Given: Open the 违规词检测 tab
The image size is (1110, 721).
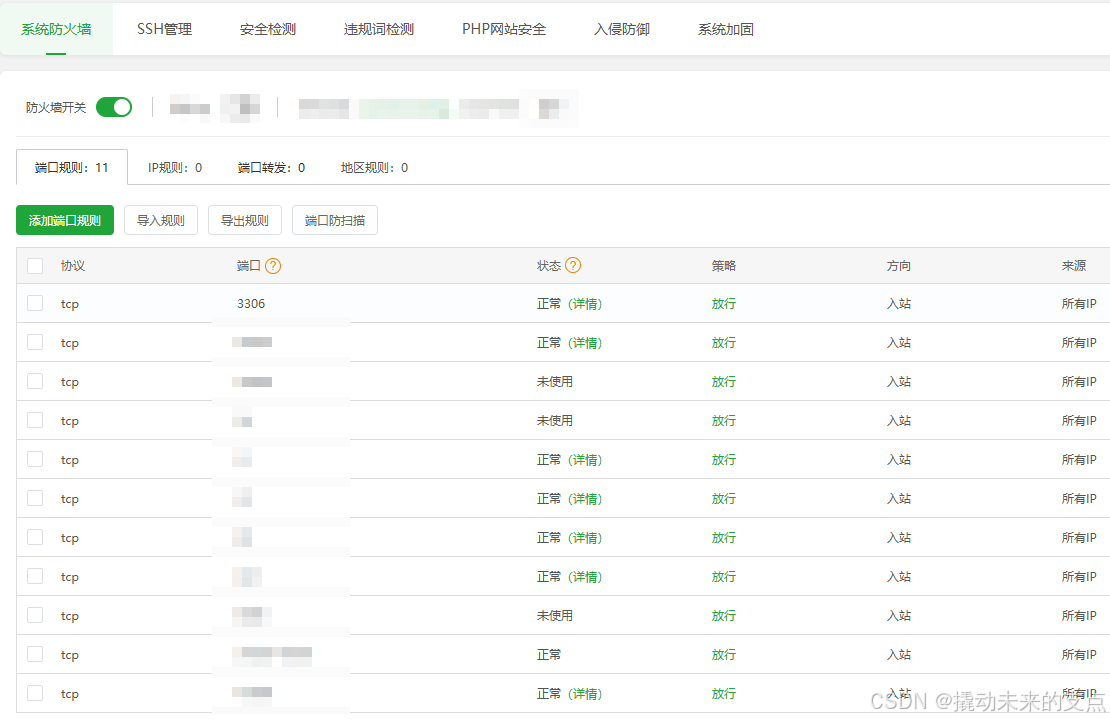Looking at the screenshot, I should tap(379, 29).
